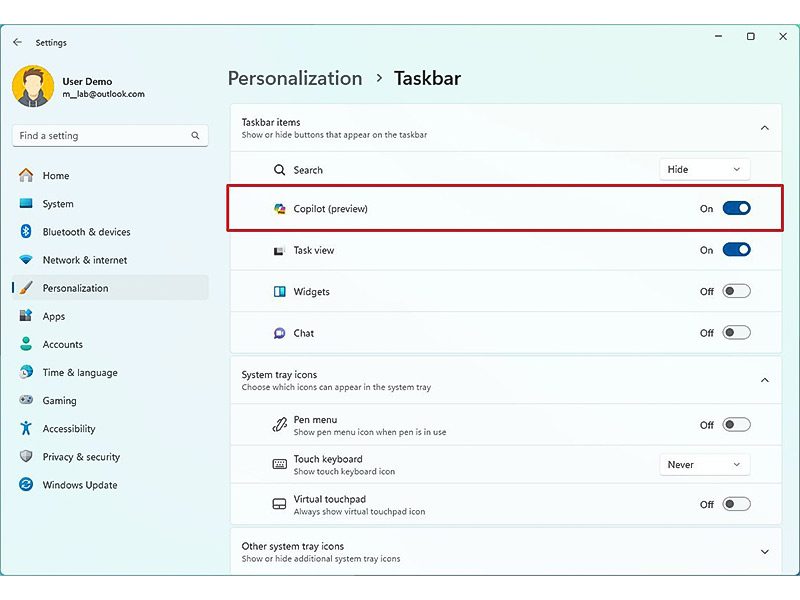Click the Find a setting search box
Viewport: 800px width, 600px height.
tap(110, 136)
